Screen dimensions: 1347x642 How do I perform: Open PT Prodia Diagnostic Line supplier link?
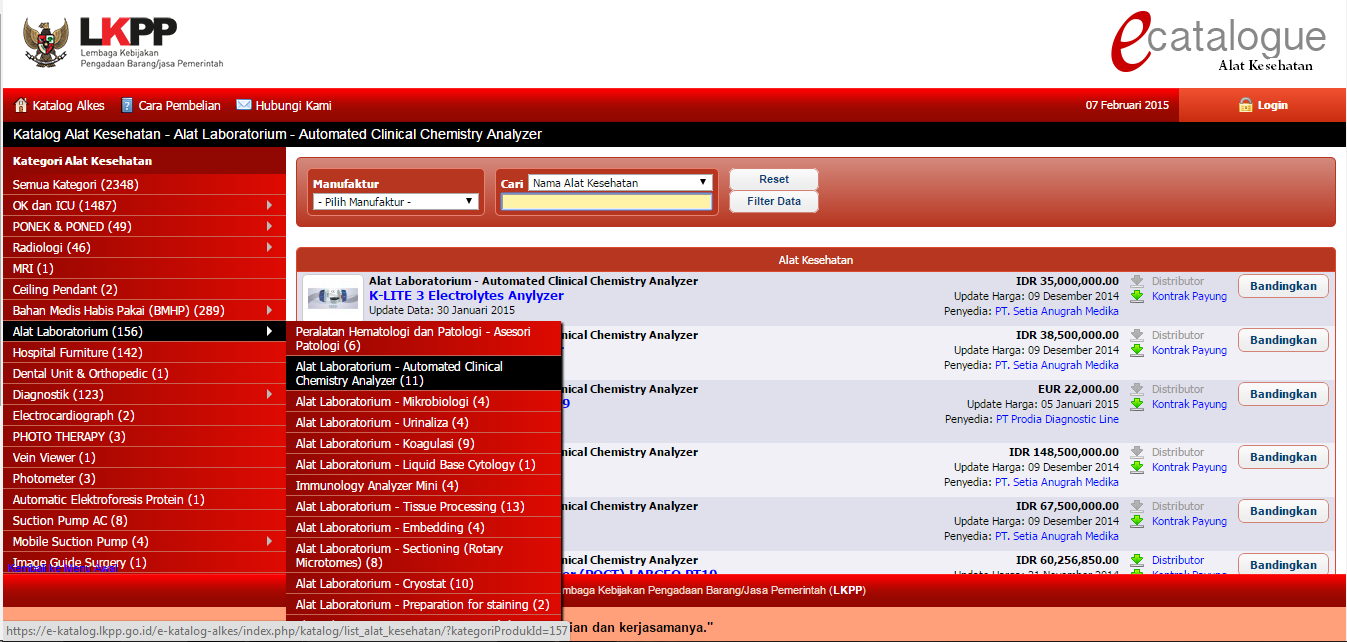(x=1057, y=419)
